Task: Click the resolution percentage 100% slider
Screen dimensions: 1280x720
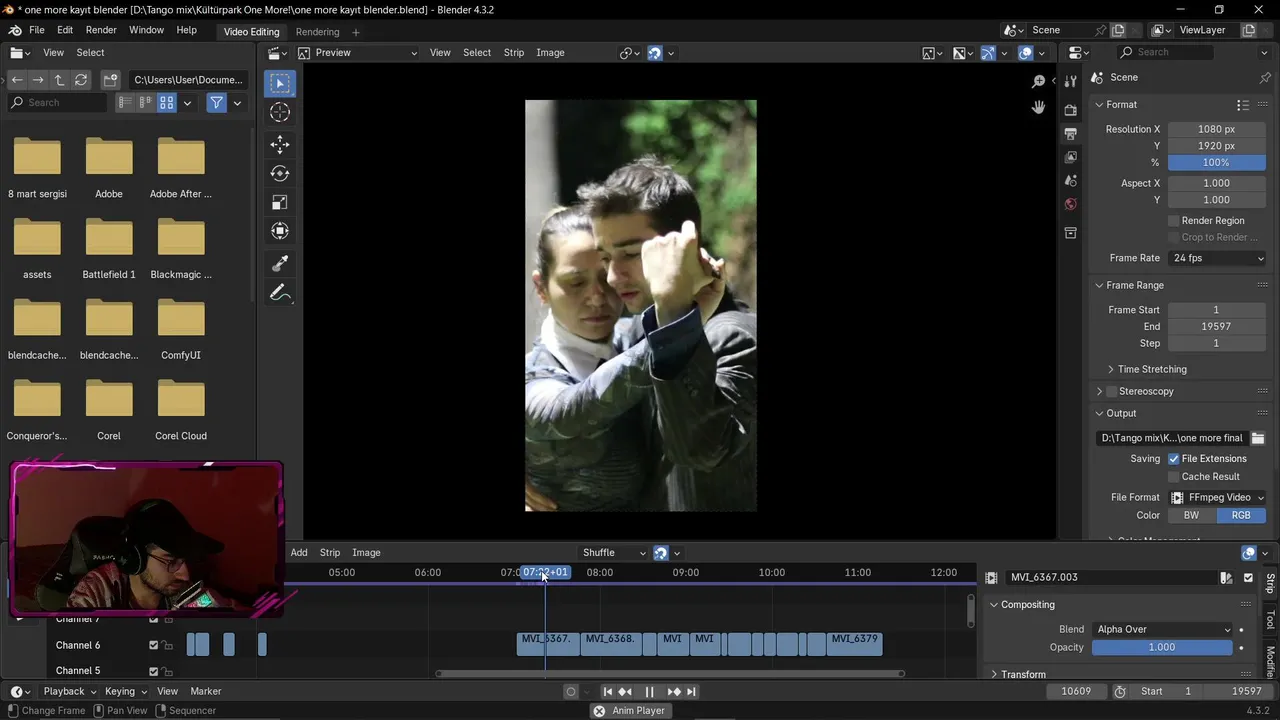Action: pos(1217,162)
